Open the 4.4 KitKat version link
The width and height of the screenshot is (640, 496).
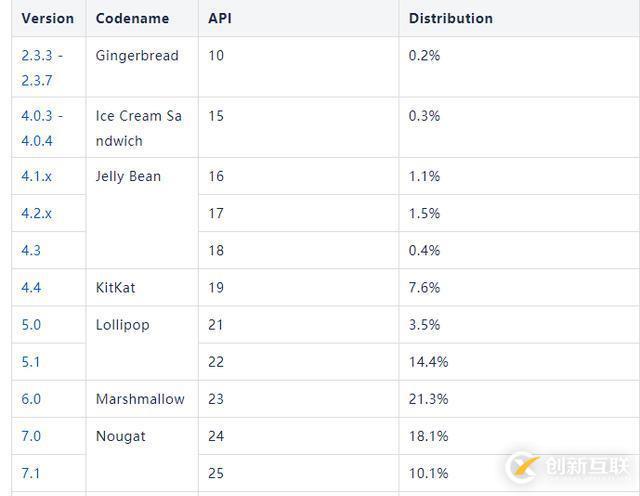point(31,287)
